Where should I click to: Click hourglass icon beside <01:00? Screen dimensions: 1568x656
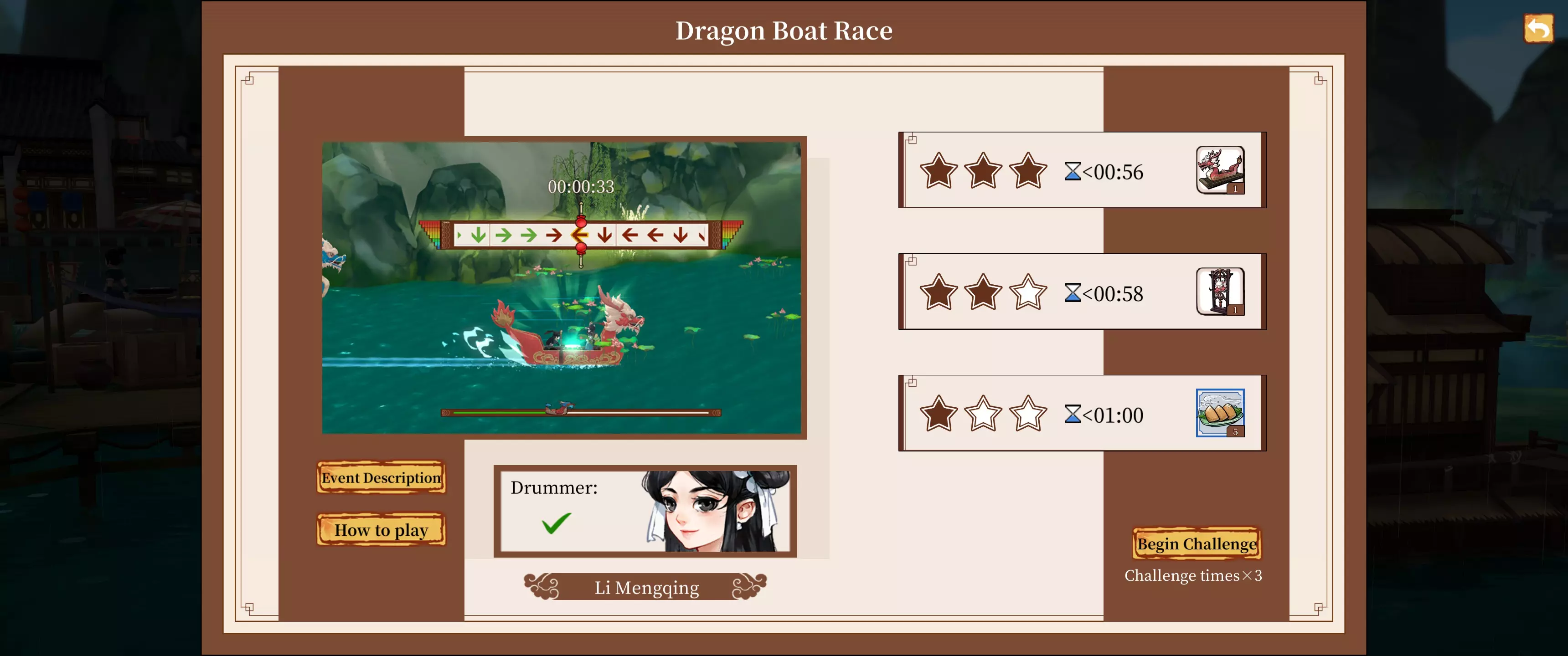click(1073, 415)
